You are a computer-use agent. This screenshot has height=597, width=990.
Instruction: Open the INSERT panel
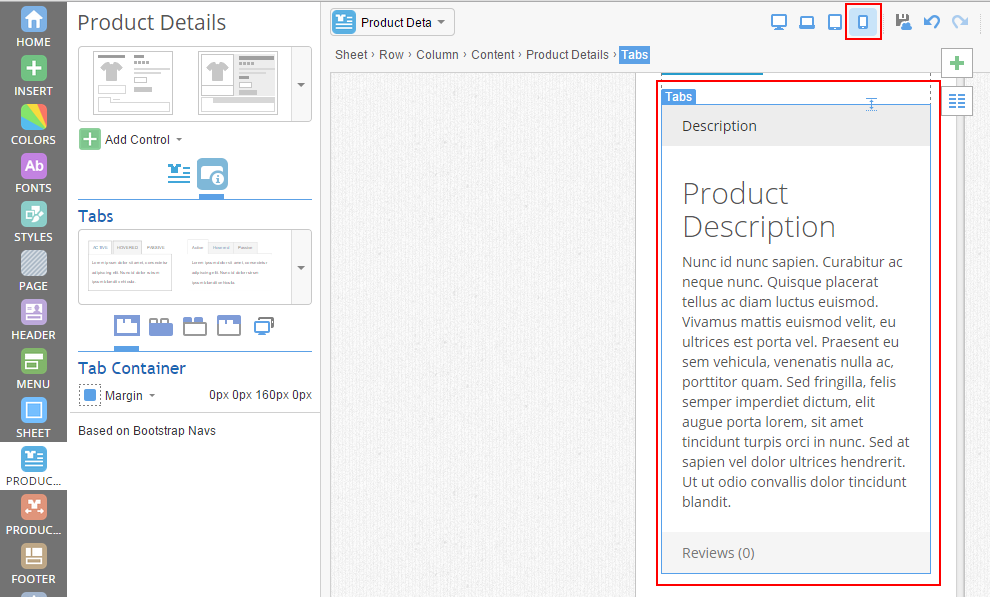click(x=33, y=76)
